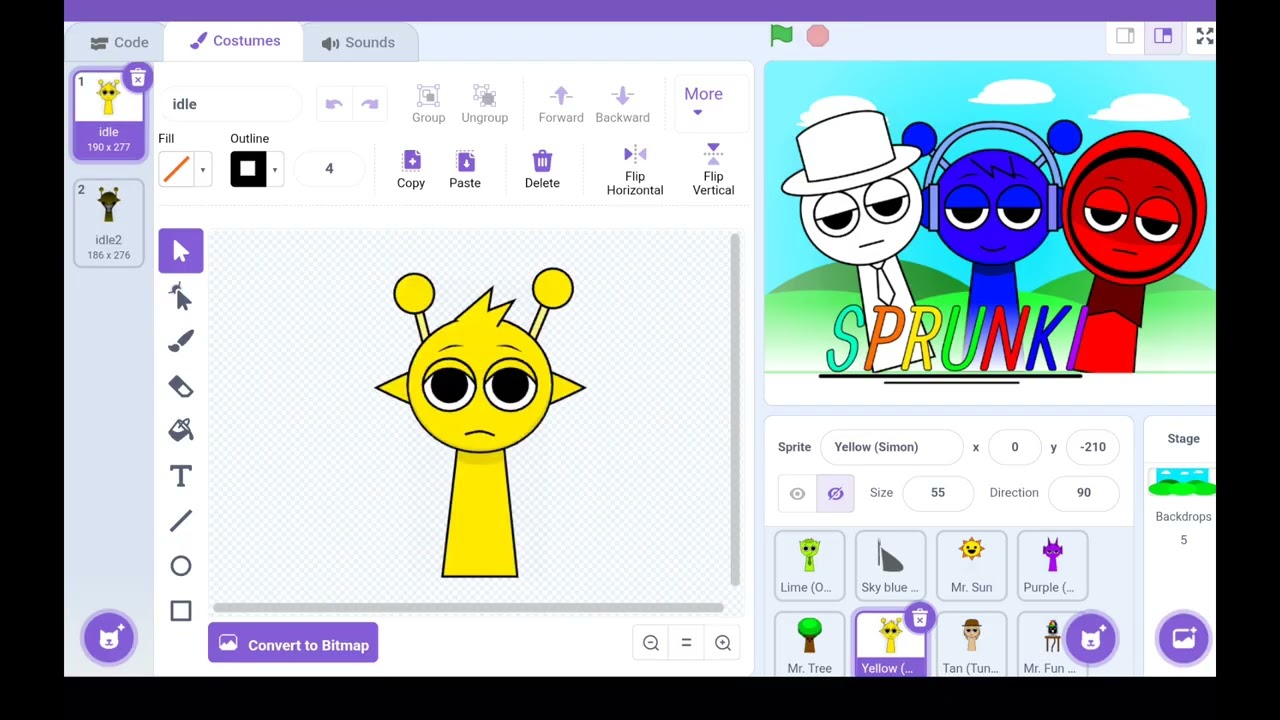This screenshot has height=720, width=1280.
Task: Select the Stage backdrop thumbnail
Action: click(x=1182, y=483)
